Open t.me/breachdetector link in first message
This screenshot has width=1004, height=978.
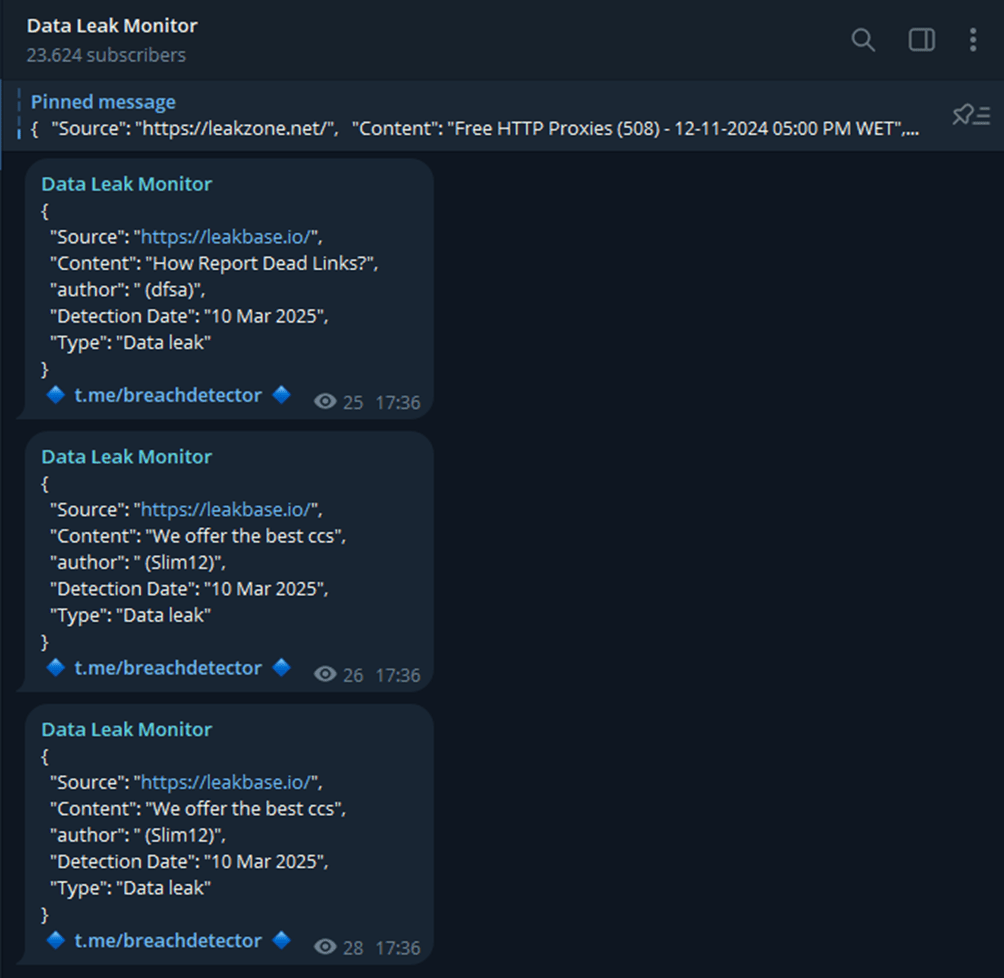pos(168,395)
